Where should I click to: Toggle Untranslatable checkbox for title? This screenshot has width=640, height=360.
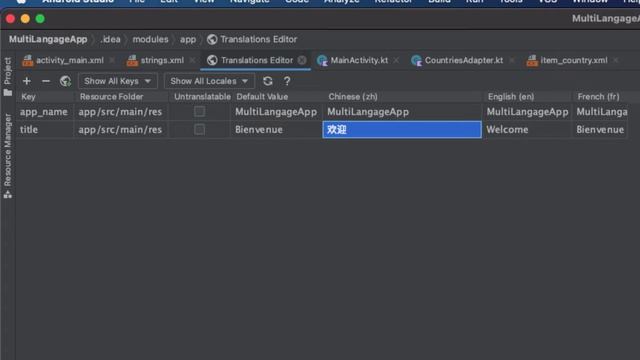click(x=200, y=129)
